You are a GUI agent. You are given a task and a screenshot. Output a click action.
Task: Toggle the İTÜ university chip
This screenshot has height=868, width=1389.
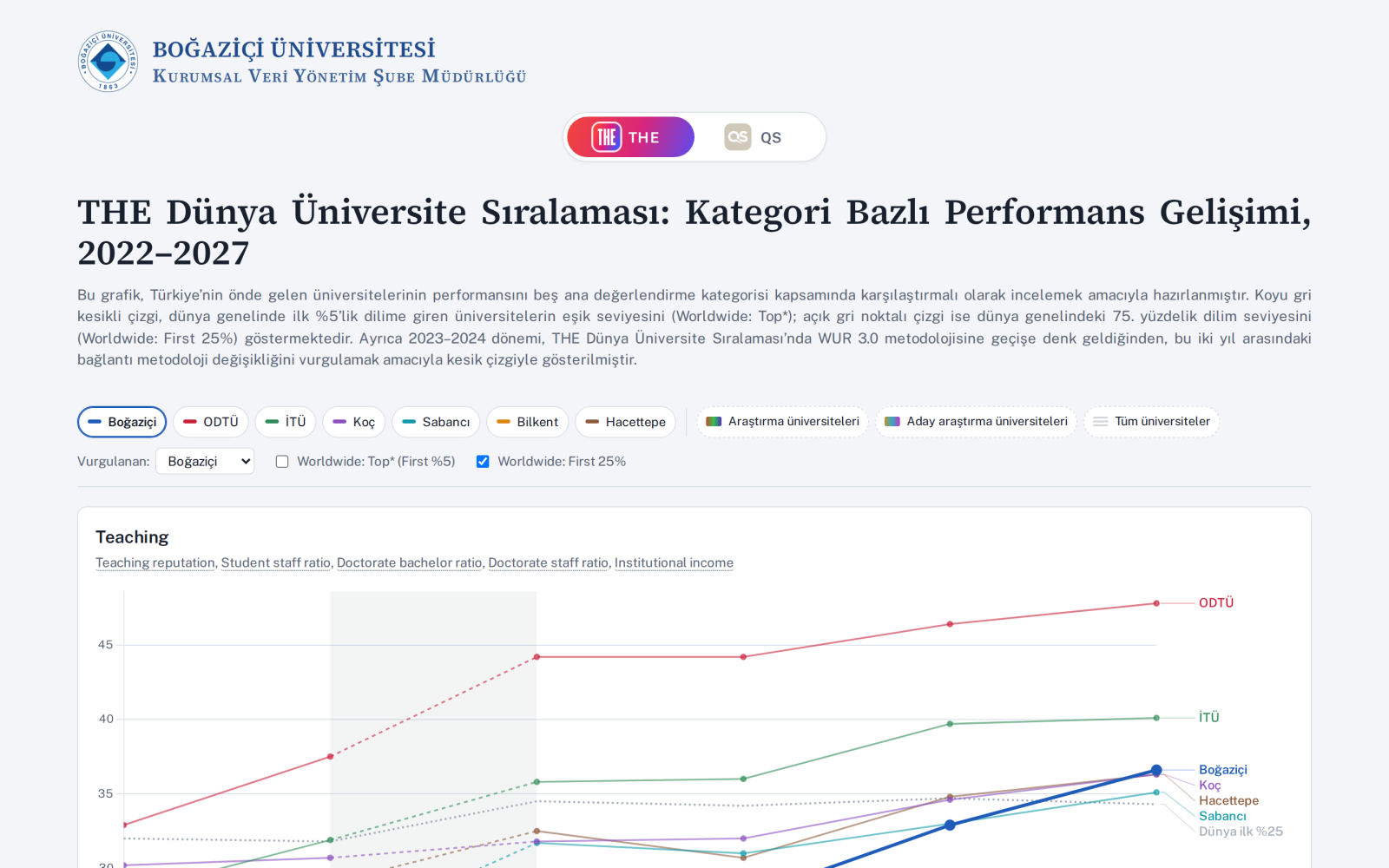click(286, 422)
